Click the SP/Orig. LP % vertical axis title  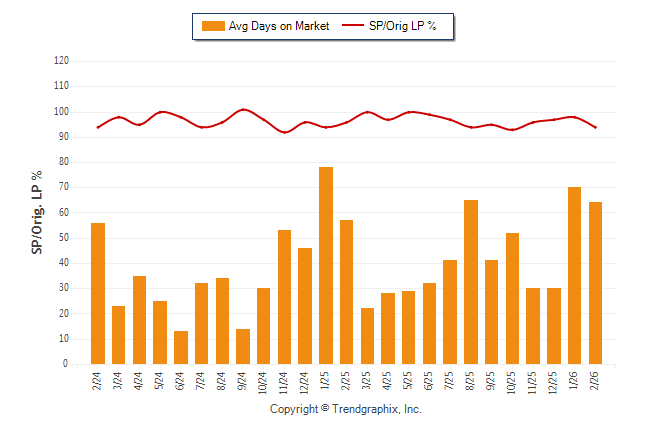point(37,212)
